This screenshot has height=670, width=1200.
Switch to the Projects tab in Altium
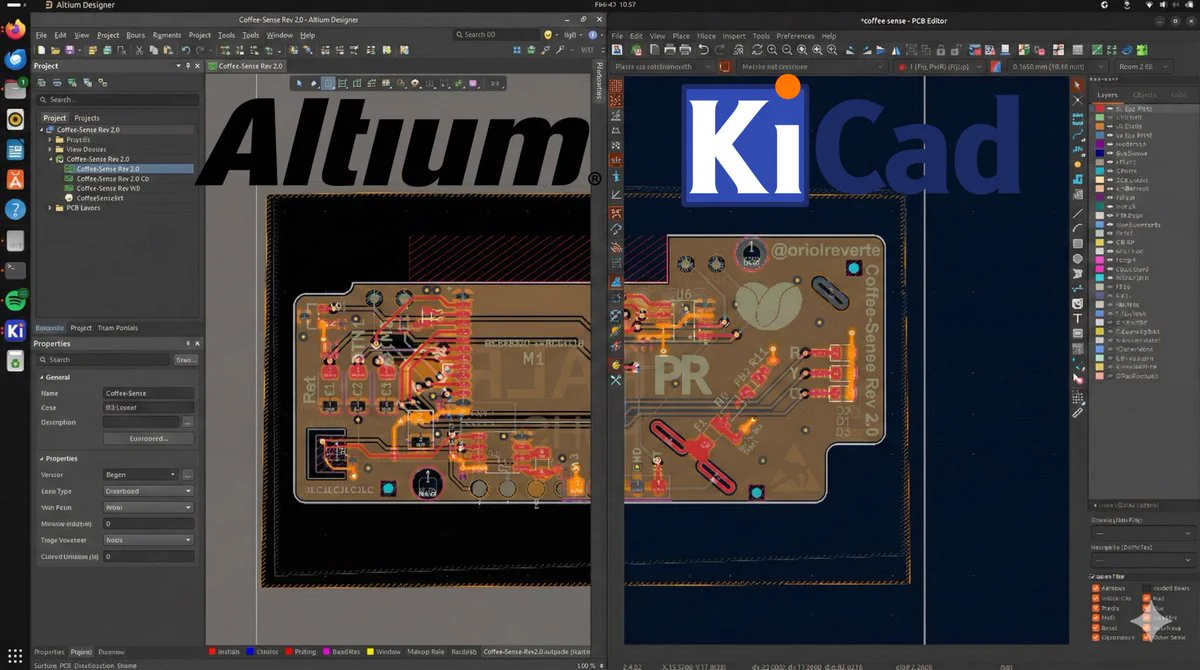pos(87,118)
